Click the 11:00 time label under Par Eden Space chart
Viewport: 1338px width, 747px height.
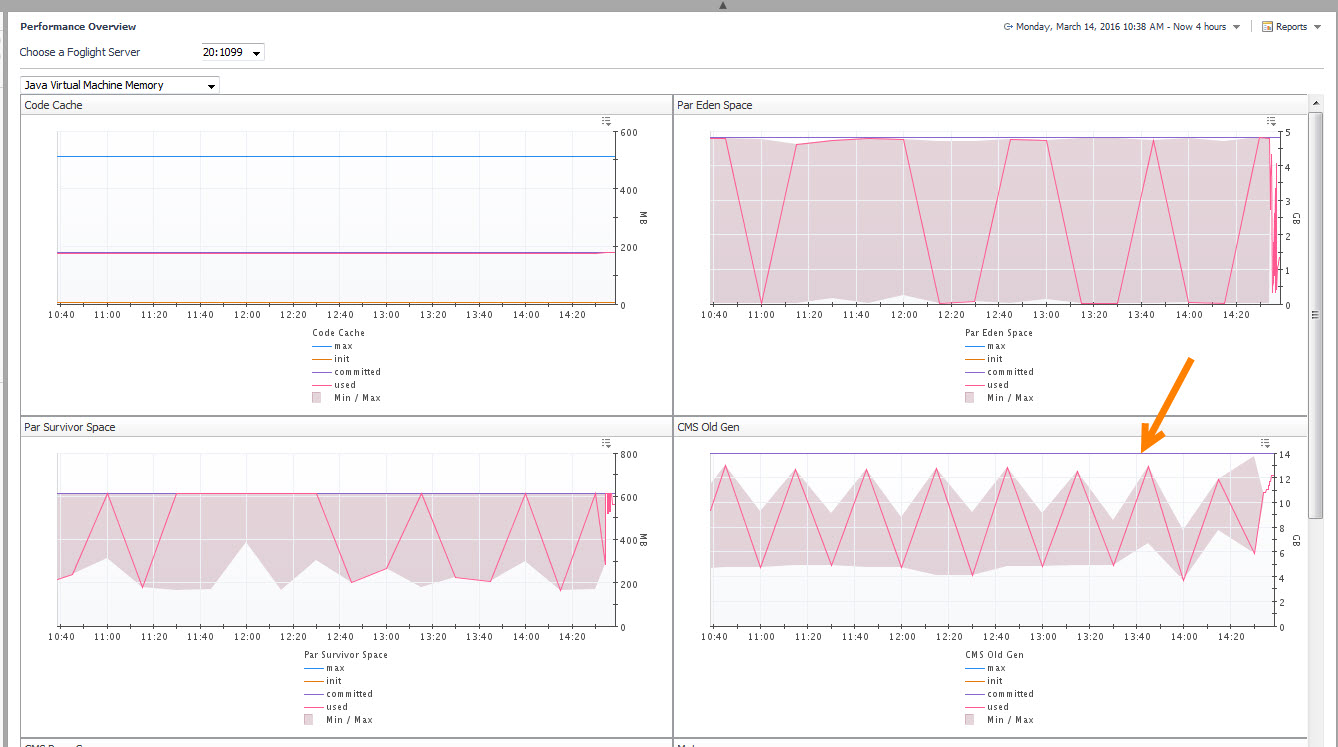(761, 315)
